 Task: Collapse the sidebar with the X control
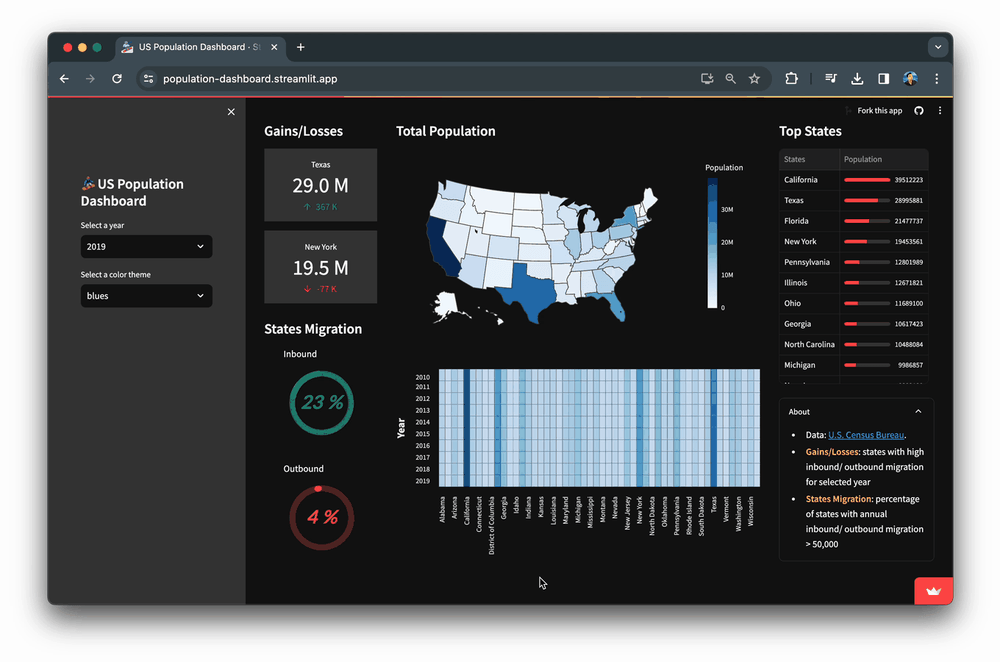pyautogui.click(x=231, y=111)
